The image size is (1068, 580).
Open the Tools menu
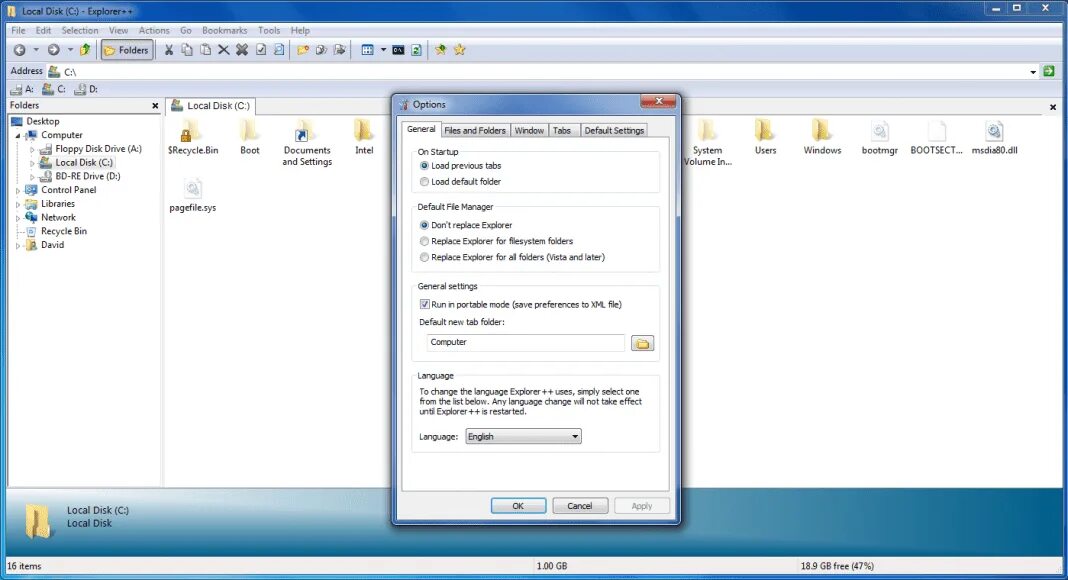click(x=269, y=30)
